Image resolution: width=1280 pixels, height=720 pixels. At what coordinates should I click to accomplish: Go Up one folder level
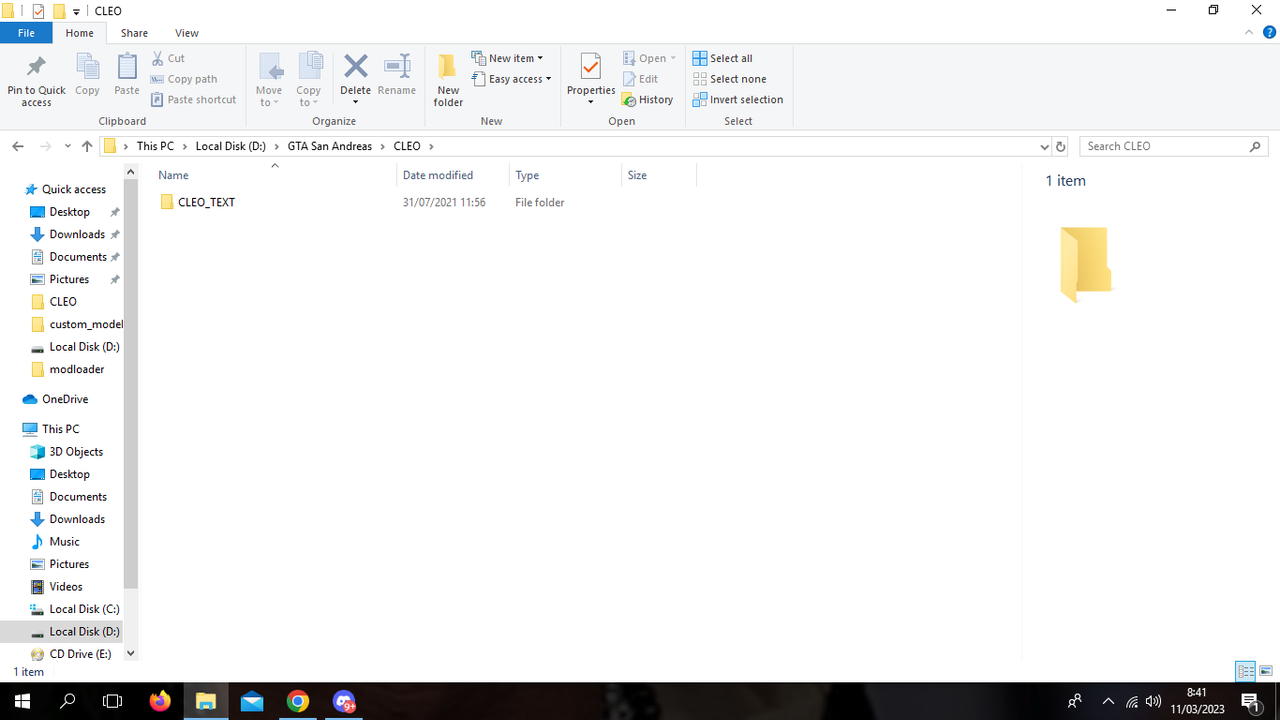pyautogui.click(x=87, y=146)
